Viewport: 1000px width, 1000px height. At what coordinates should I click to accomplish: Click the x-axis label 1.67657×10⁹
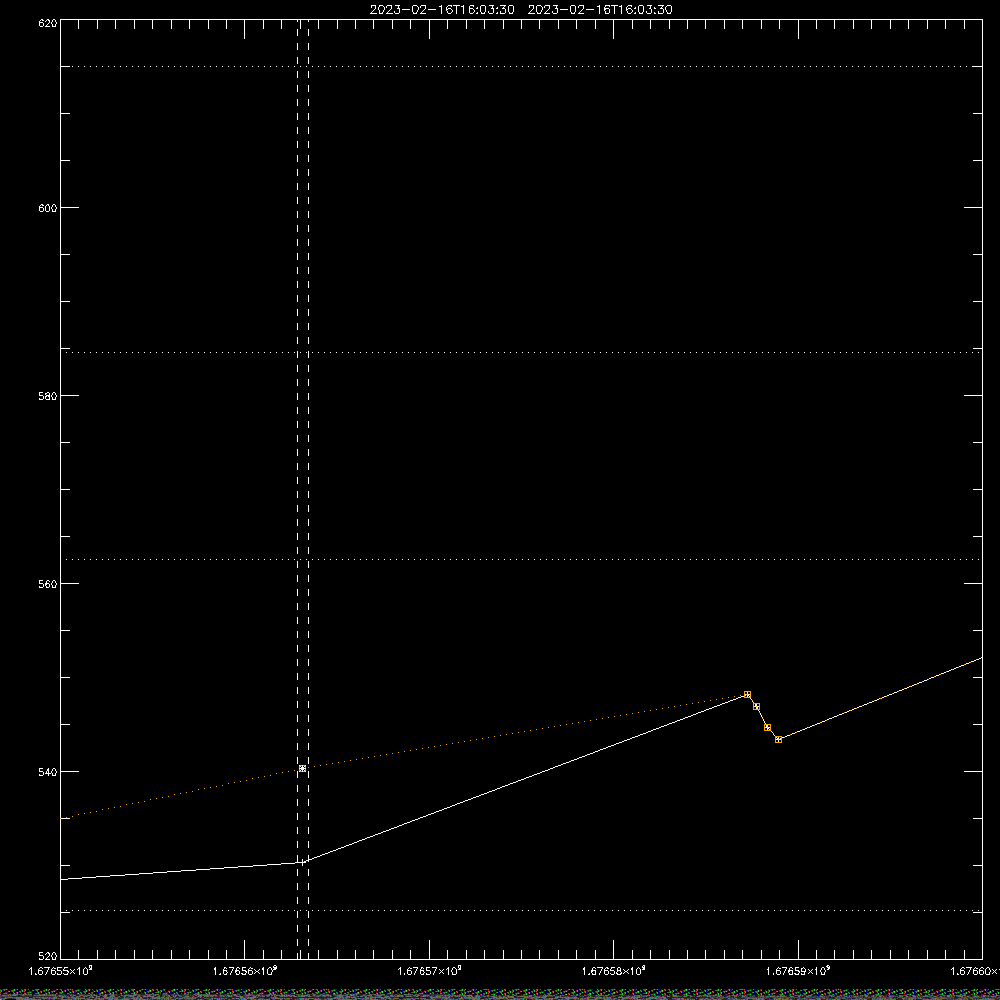coord(429,971)
